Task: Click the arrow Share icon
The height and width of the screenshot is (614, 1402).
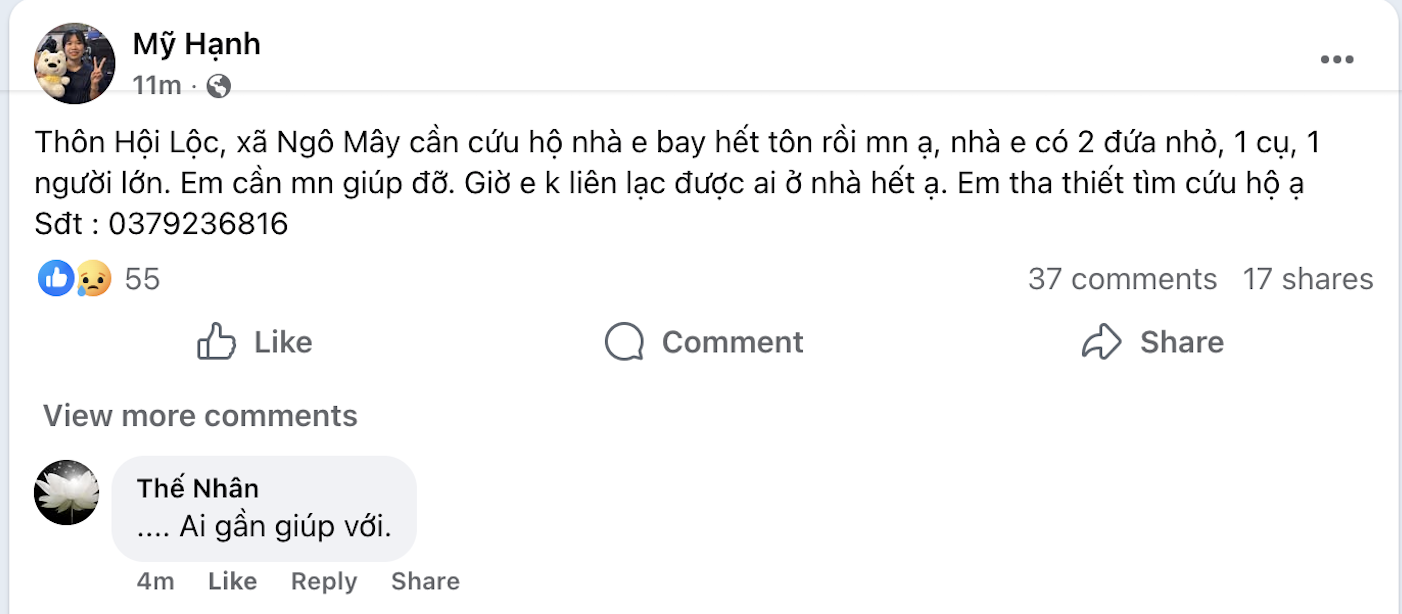Action: tap(1102, 342)
